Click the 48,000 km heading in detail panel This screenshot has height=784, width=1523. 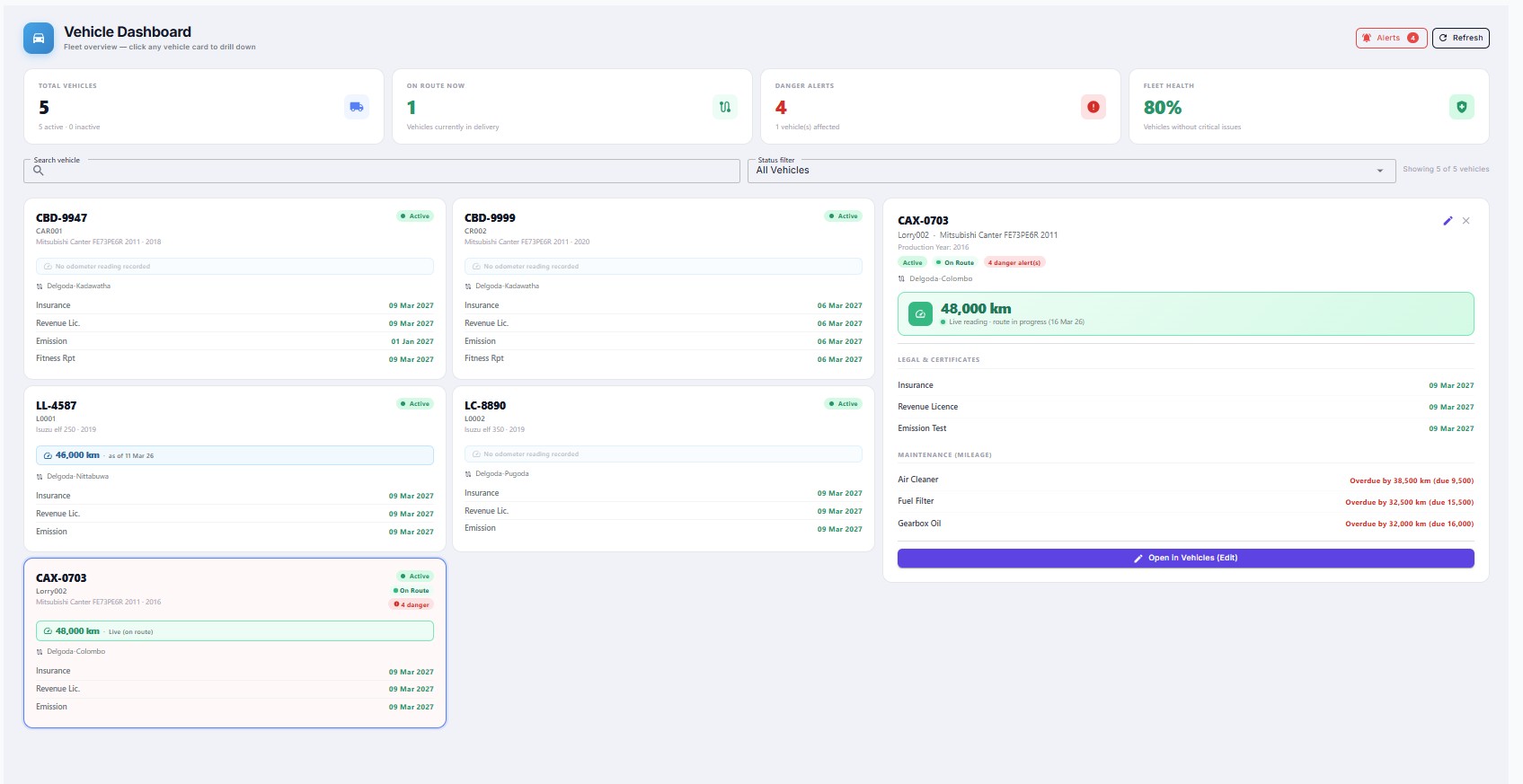pyautogui.click(x=976, y=309)
